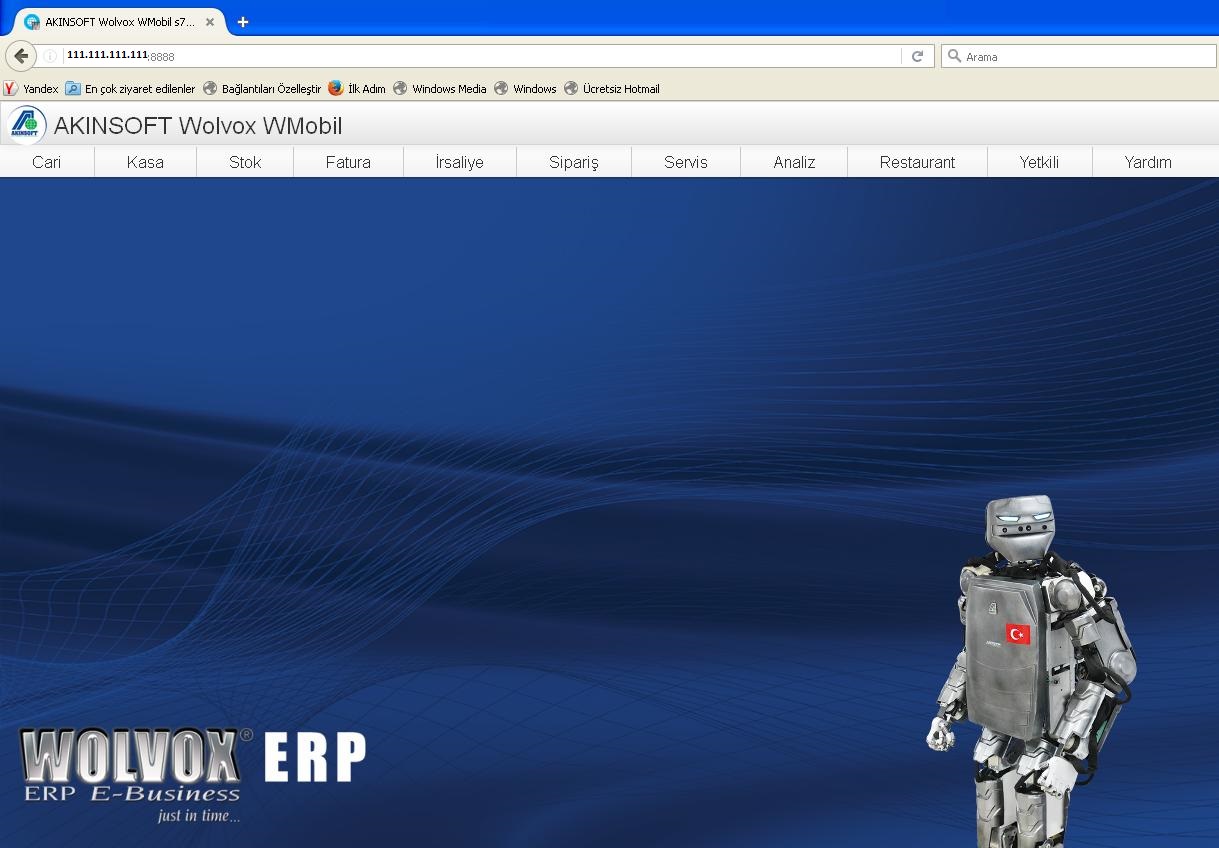Open Bağlantıları Özelleştir bookmark
Image resolution: width=1219 pixels, height=848 pixels.
pyautogui.click(x=262, y=89)
